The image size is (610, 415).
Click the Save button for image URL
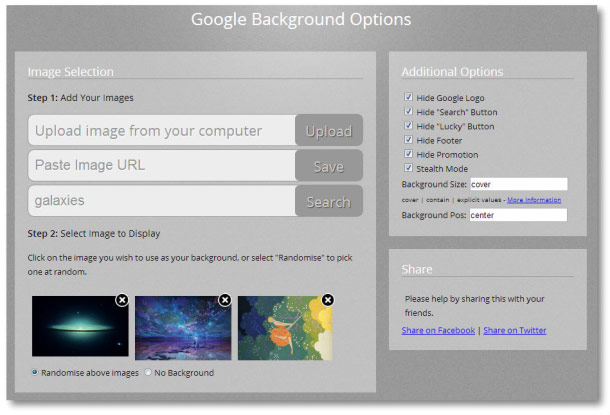point(328,167)
